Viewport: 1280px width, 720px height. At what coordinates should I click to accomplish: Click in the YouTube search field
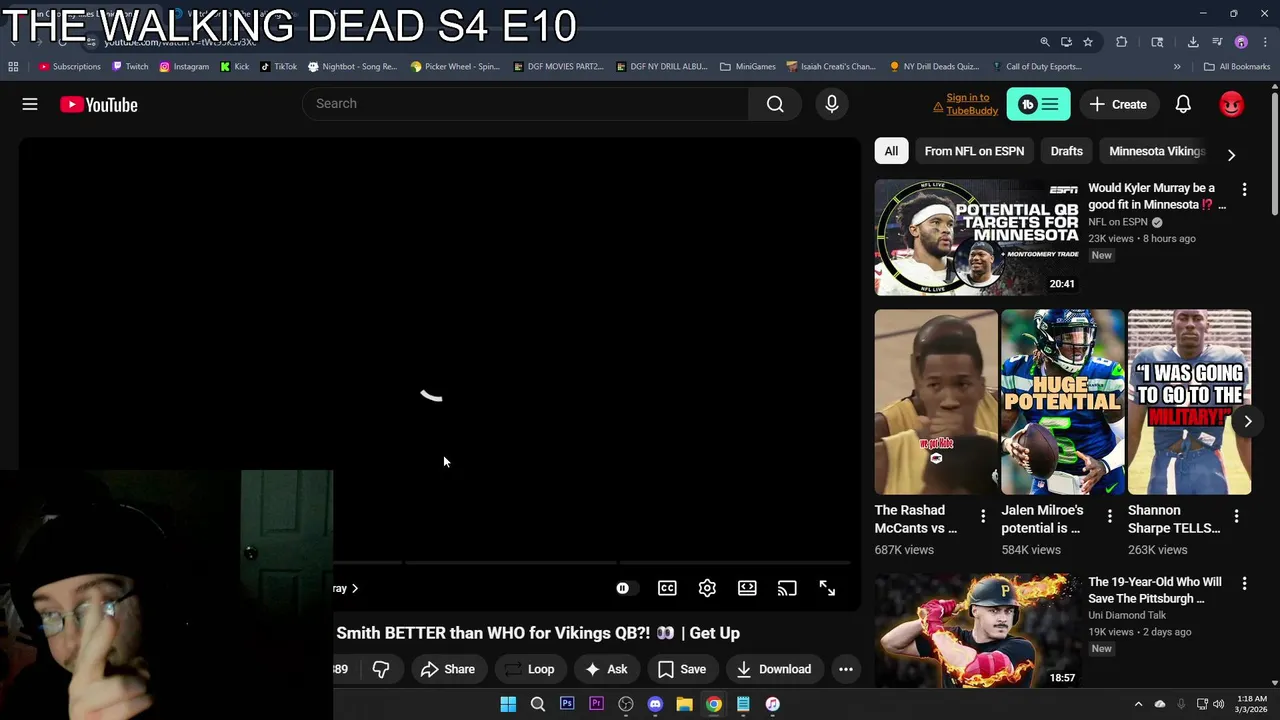coord(525,104)
